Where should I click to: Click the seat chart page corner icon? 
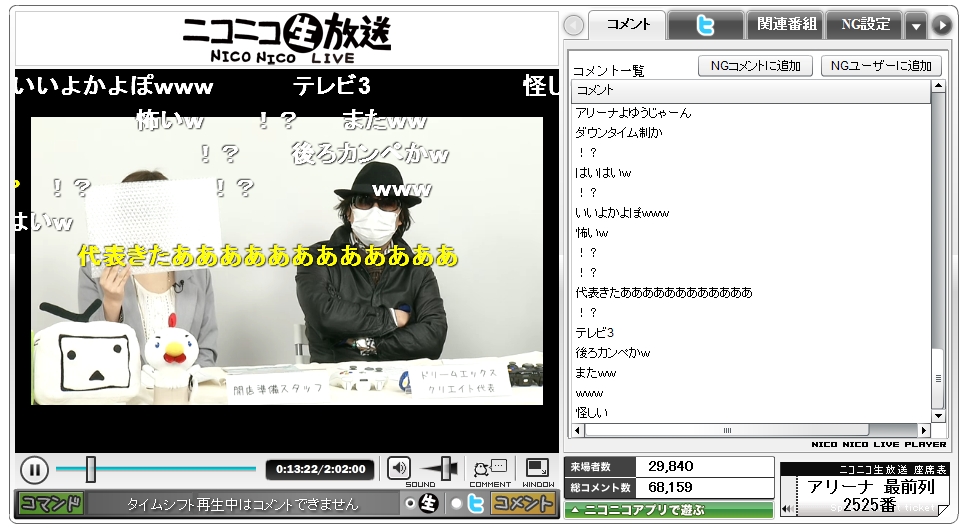pos(943,510)
